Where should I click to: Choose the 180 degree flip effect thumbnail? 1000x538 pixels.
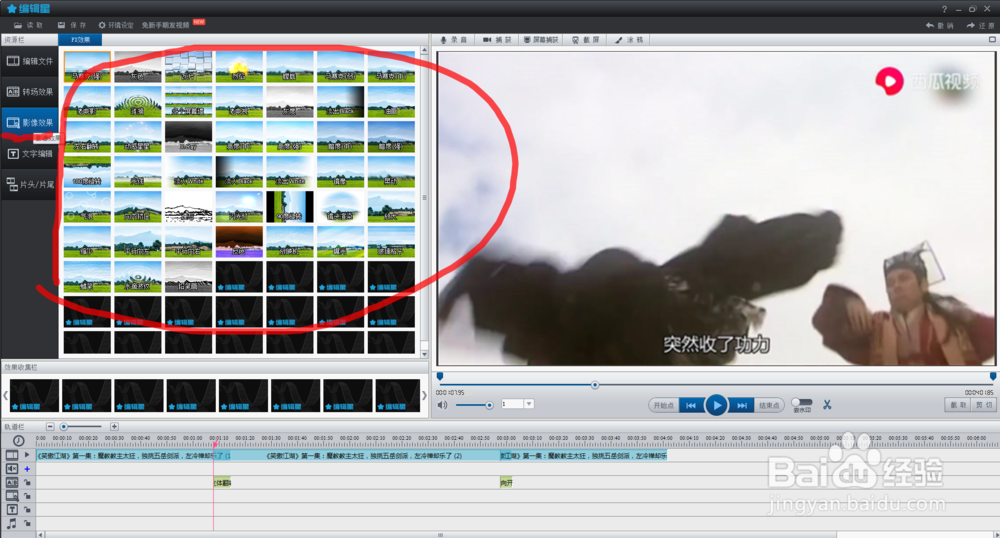tap(87, 171)
